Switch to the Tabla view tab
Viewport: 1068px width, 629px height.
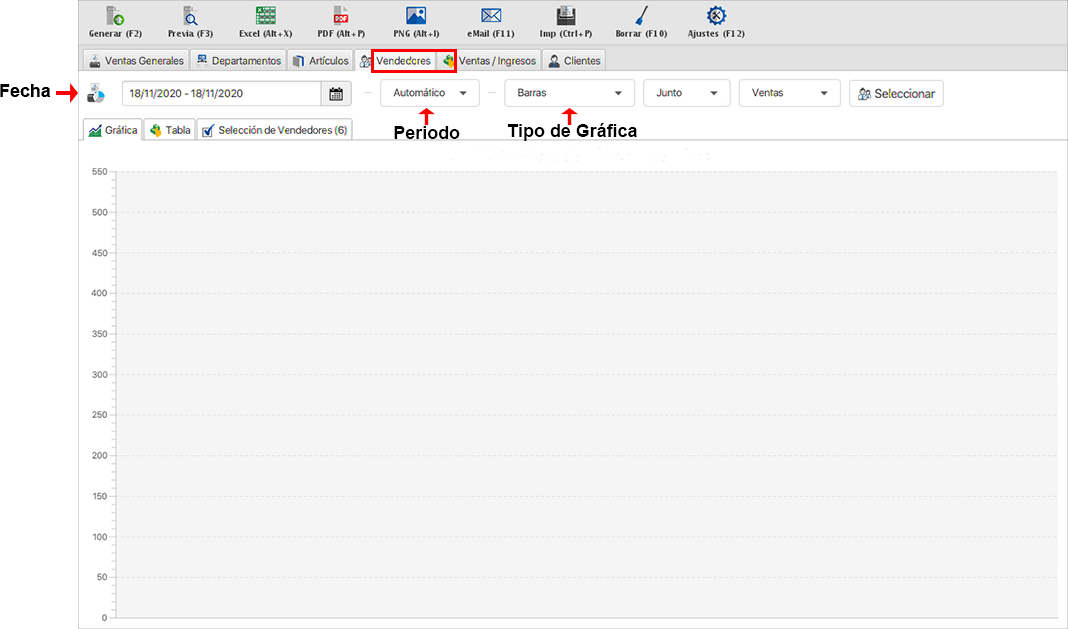click(169, 130)
